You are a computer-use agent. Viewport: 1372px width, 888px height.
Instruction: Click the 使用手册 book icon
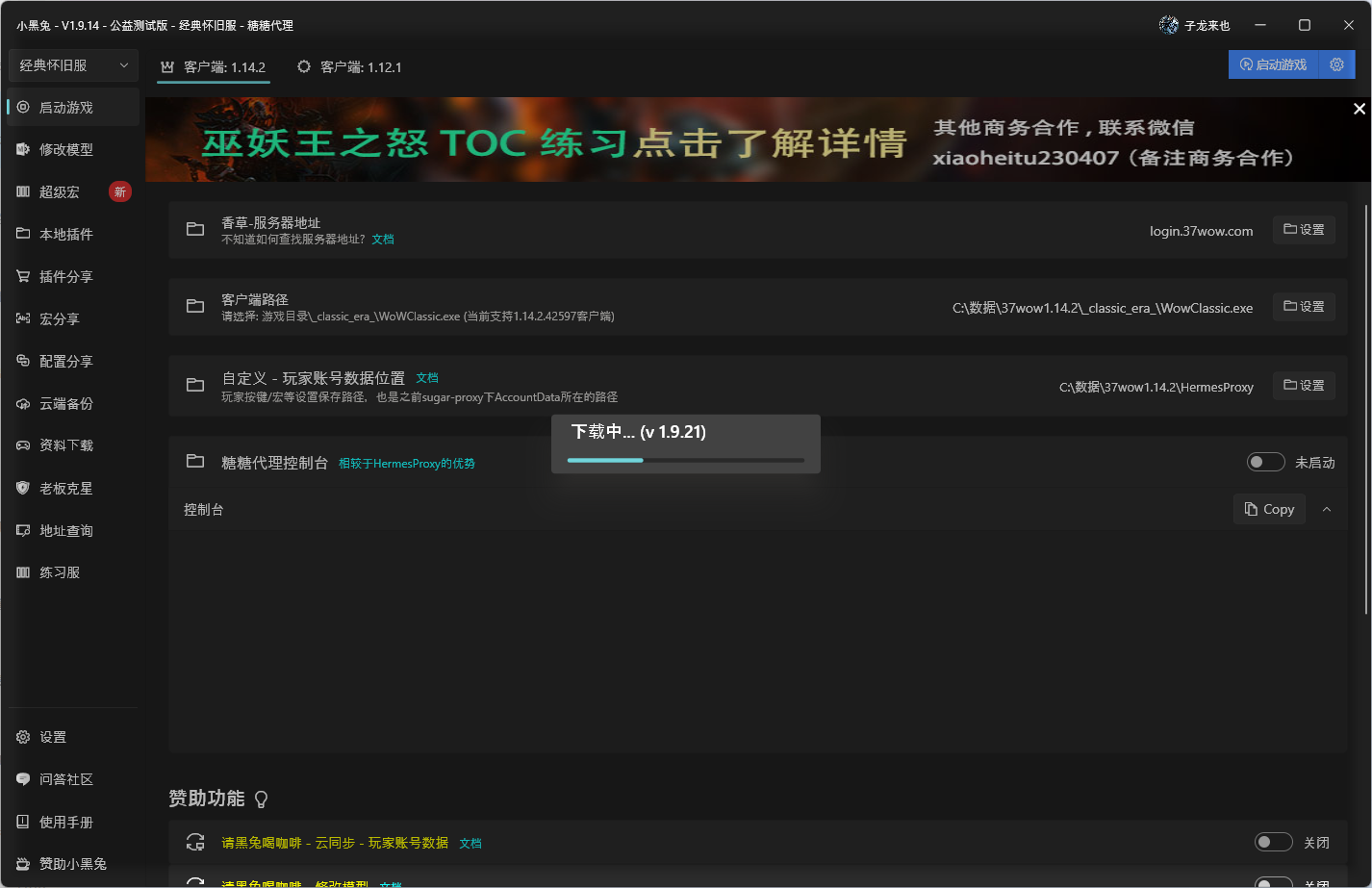click(x=23, y=822)
